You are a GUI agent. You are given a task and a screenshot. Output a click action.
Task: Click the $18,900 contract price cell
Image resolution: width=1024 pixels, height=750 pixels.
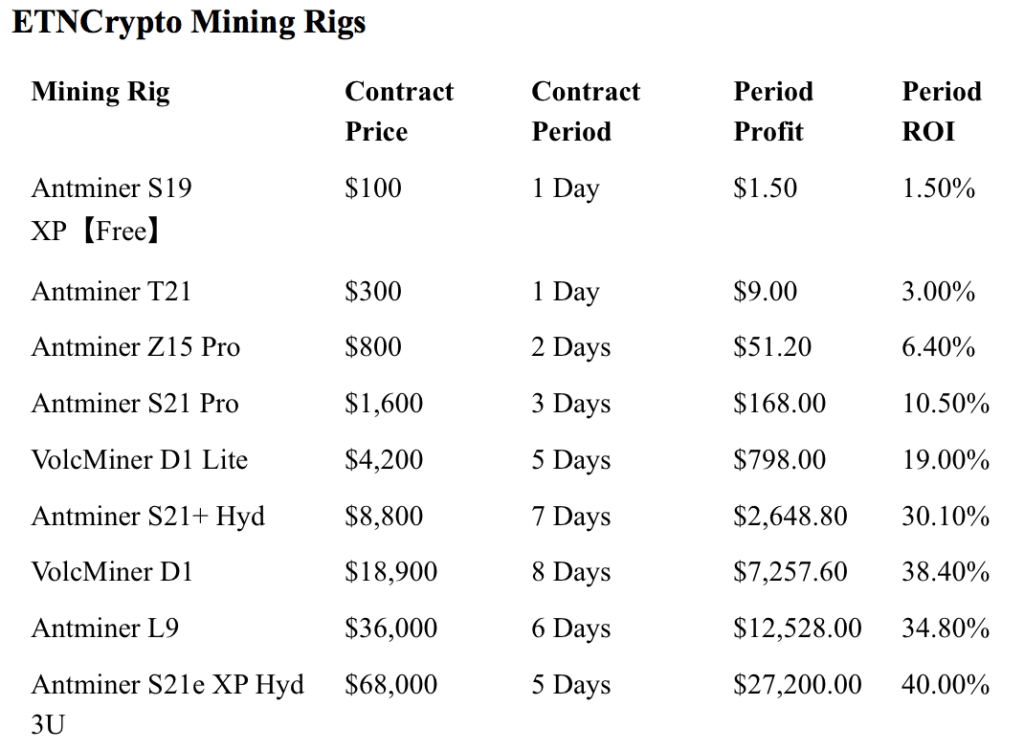point(391,573)
